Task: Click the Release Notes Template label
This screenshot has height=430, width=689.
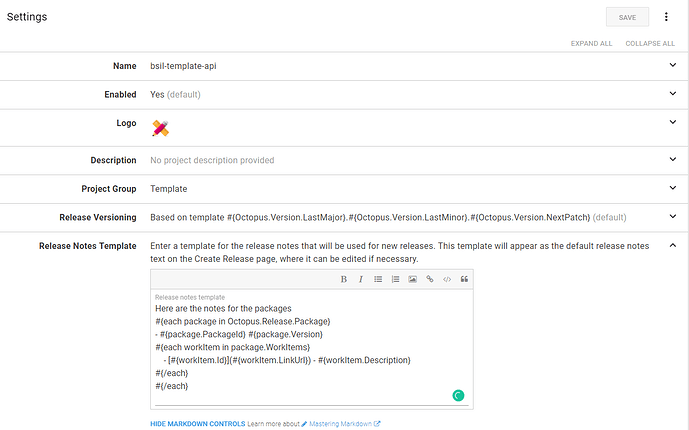Action: coord(88,246)
